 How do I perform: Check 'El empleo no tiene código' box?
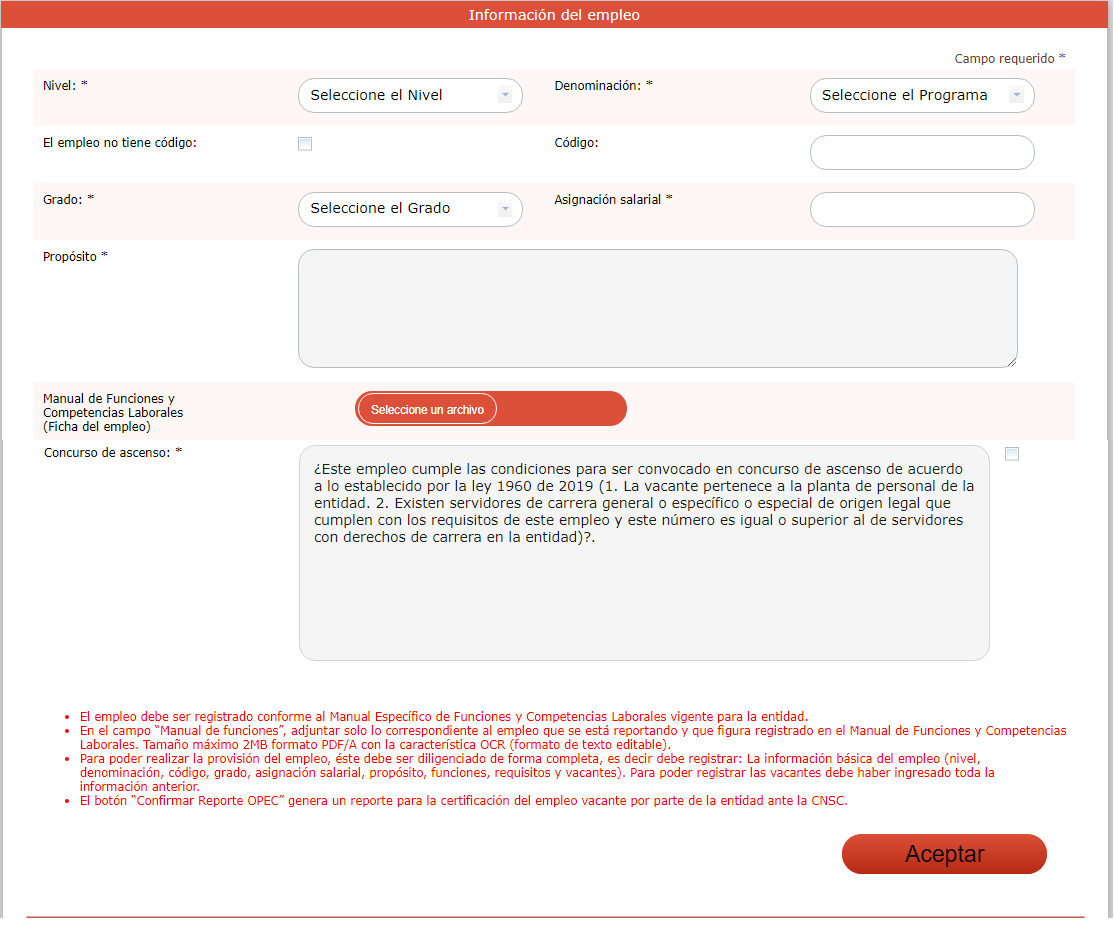305,144
